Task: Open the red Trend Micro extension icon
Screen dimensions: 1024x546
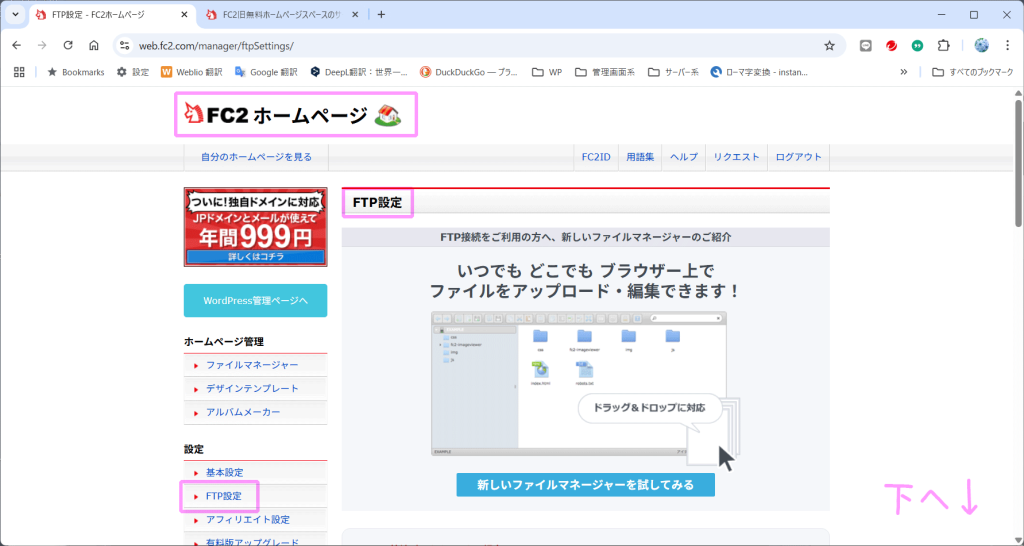Action: pyautogui.click(x=891, y=46)
